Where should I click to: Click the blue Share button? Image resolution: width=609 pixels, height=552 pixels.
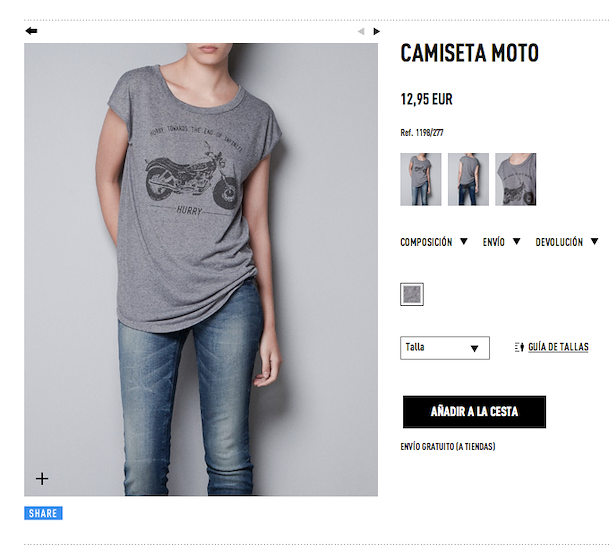tap(43, 513)
